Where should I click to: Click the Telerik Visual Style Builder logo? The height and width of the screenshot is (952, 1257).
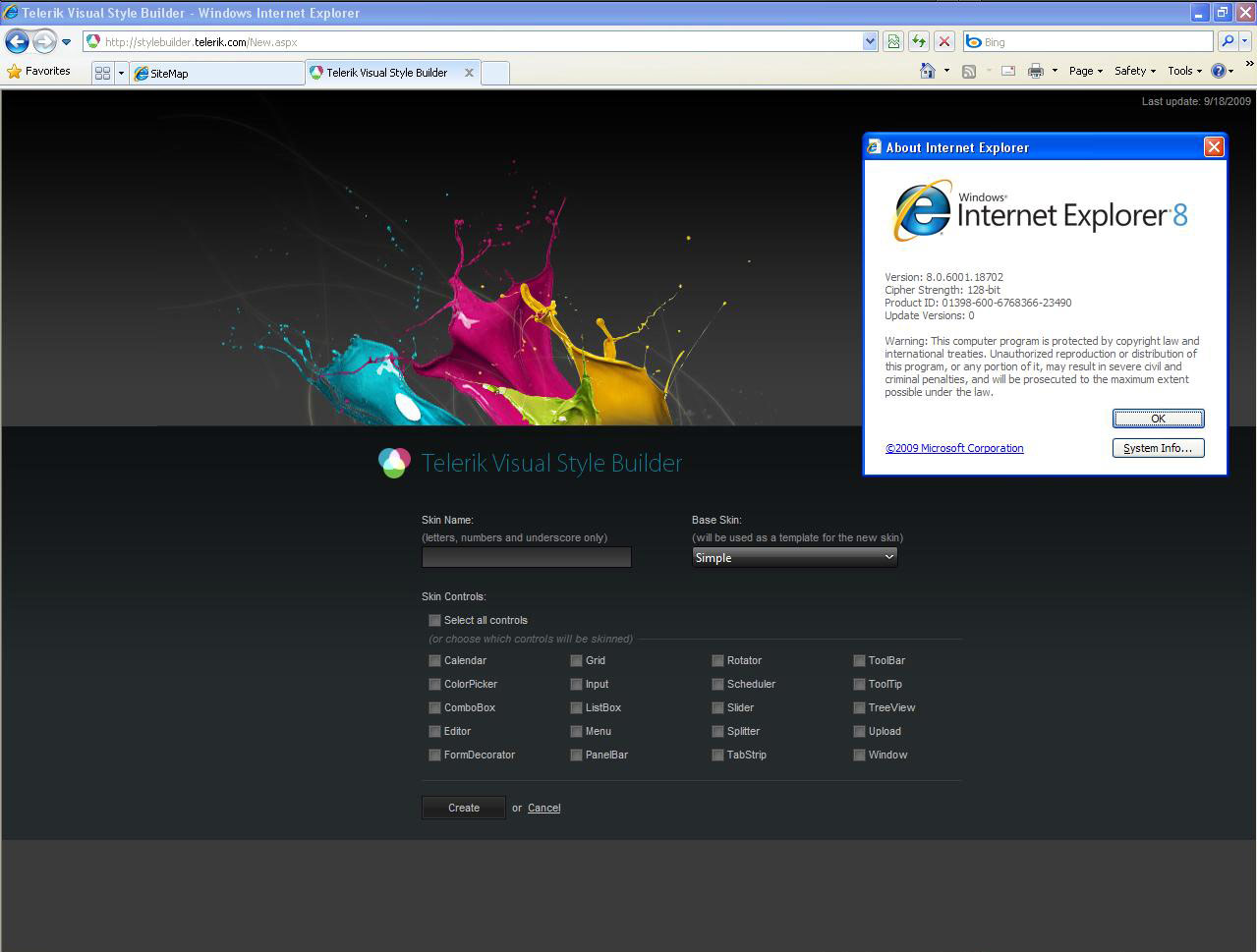click(531, 463)
